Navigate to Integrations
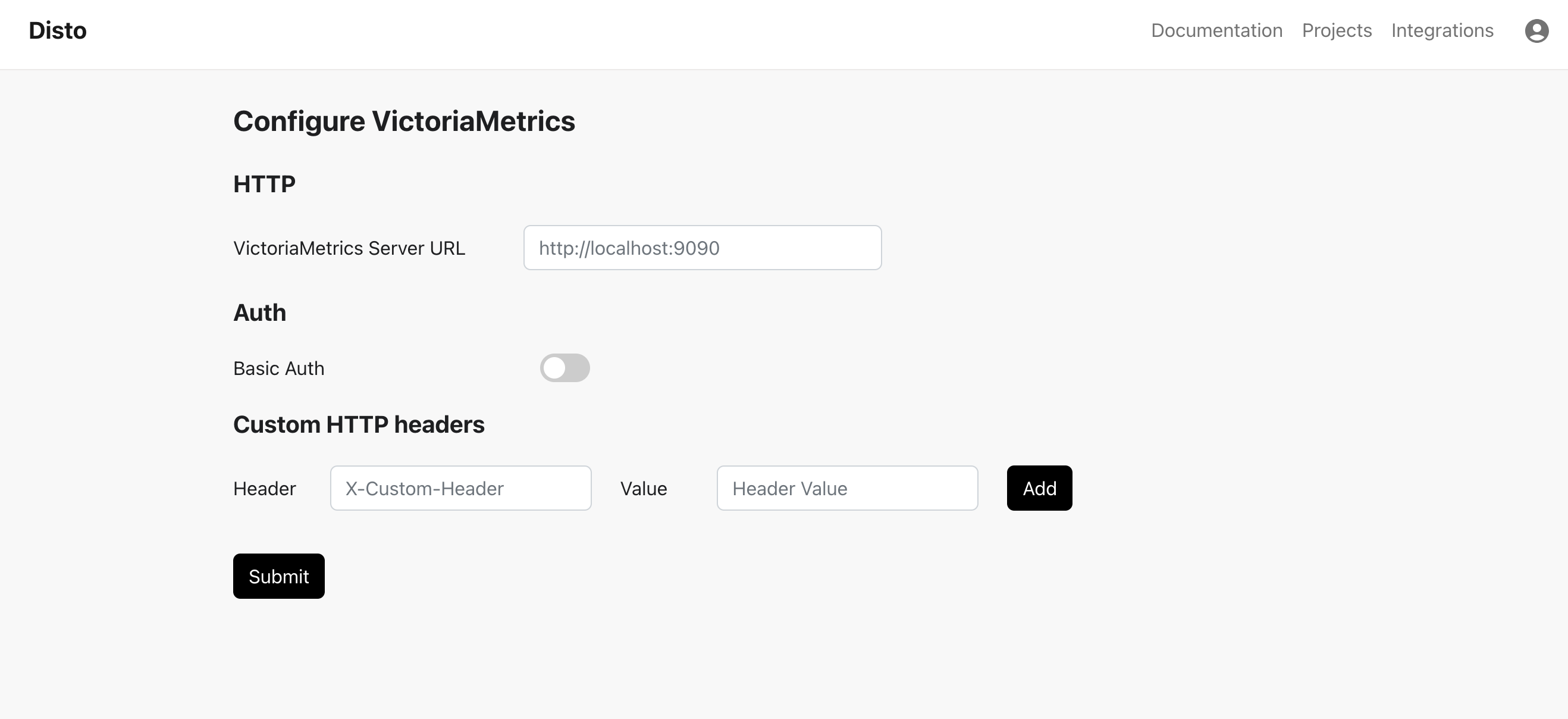 click(1442, 30)
